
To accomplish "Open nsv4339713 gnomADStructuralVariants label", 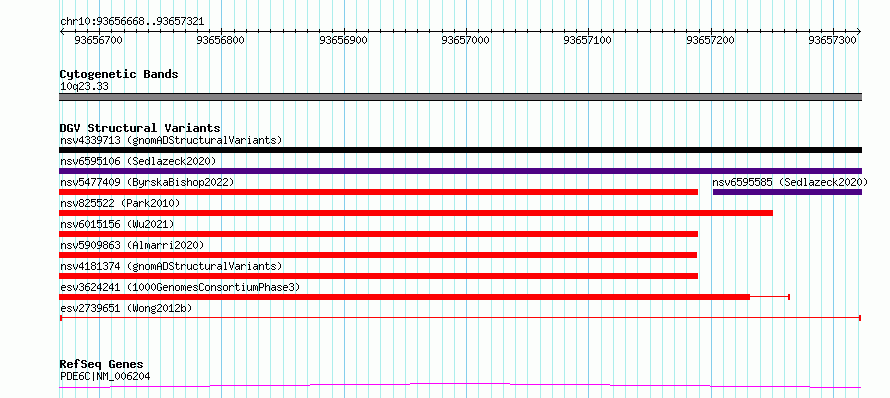I will (171, 140).
